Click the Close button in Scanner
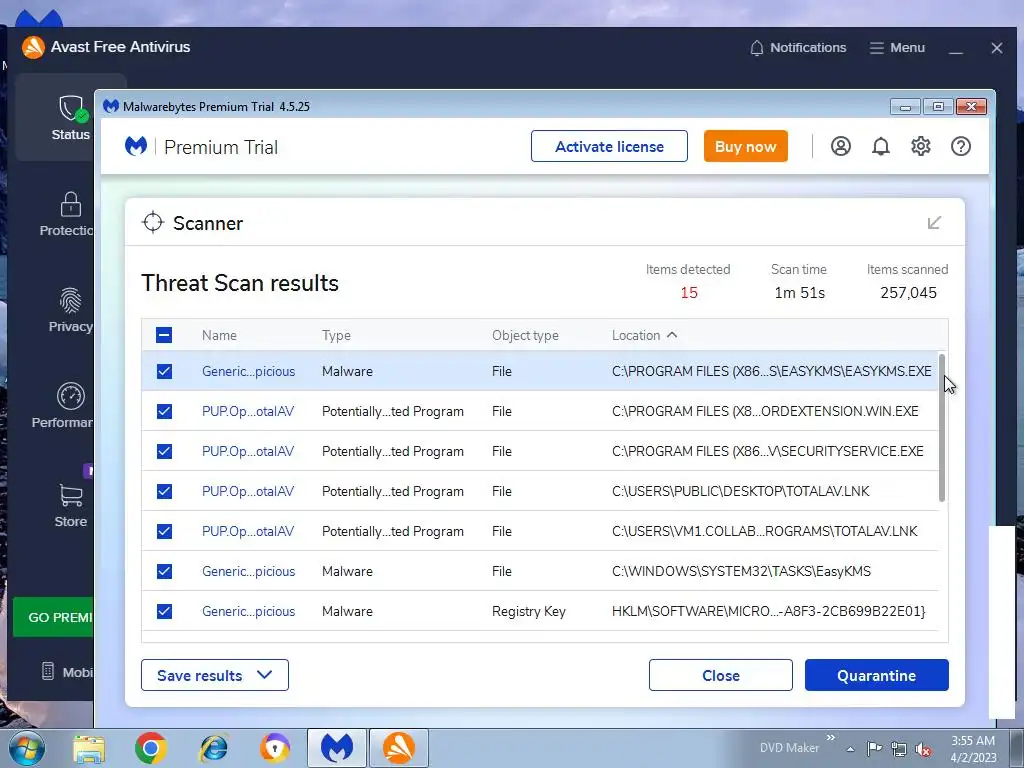1024x768 pixels. 721,675
